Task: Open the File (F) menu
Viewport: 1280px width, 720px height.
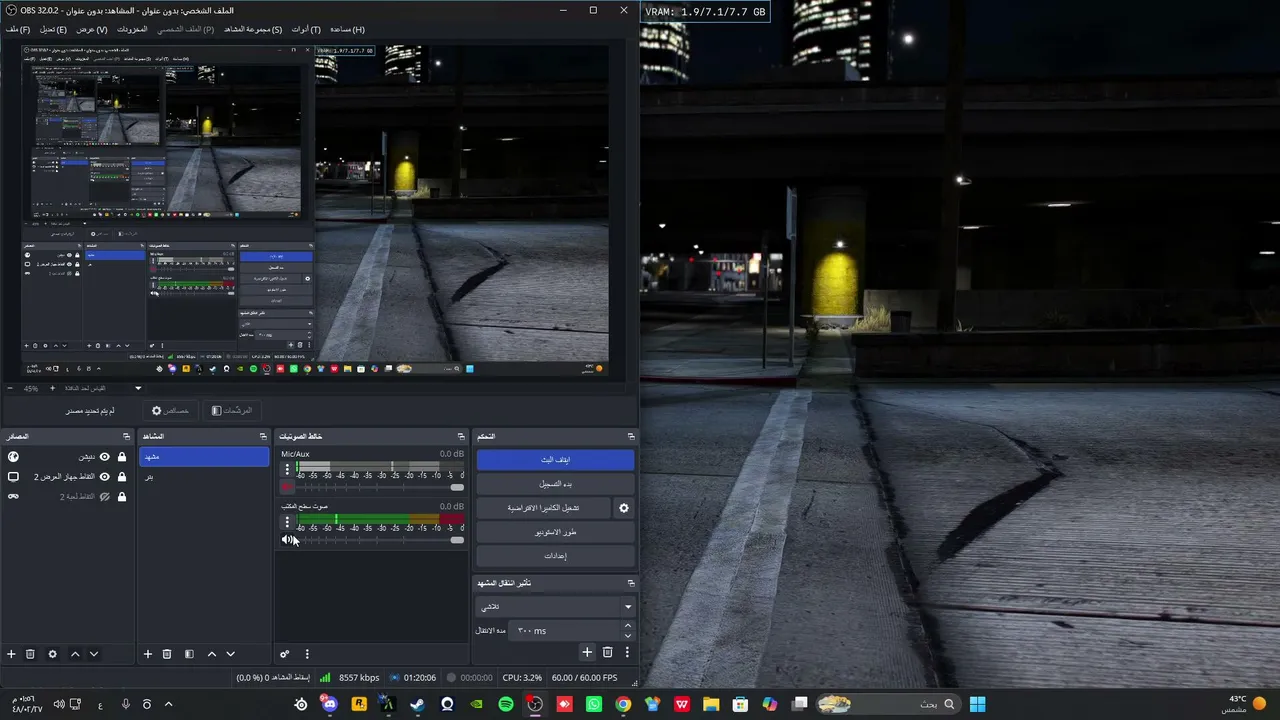Action: [x=18, y=29]
